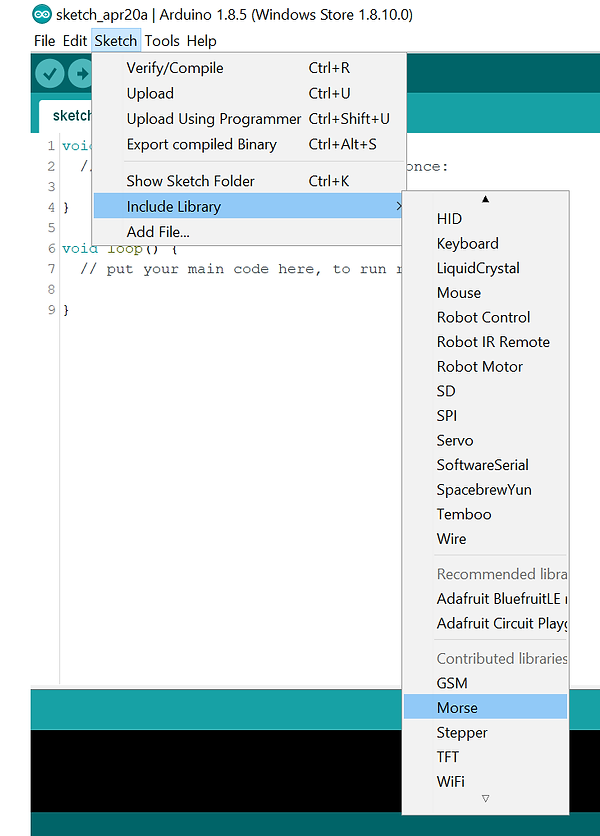600x836 pixels.
Task: Close the open Sketch menu
Action: pyautogui.click(x=116, y=41)
